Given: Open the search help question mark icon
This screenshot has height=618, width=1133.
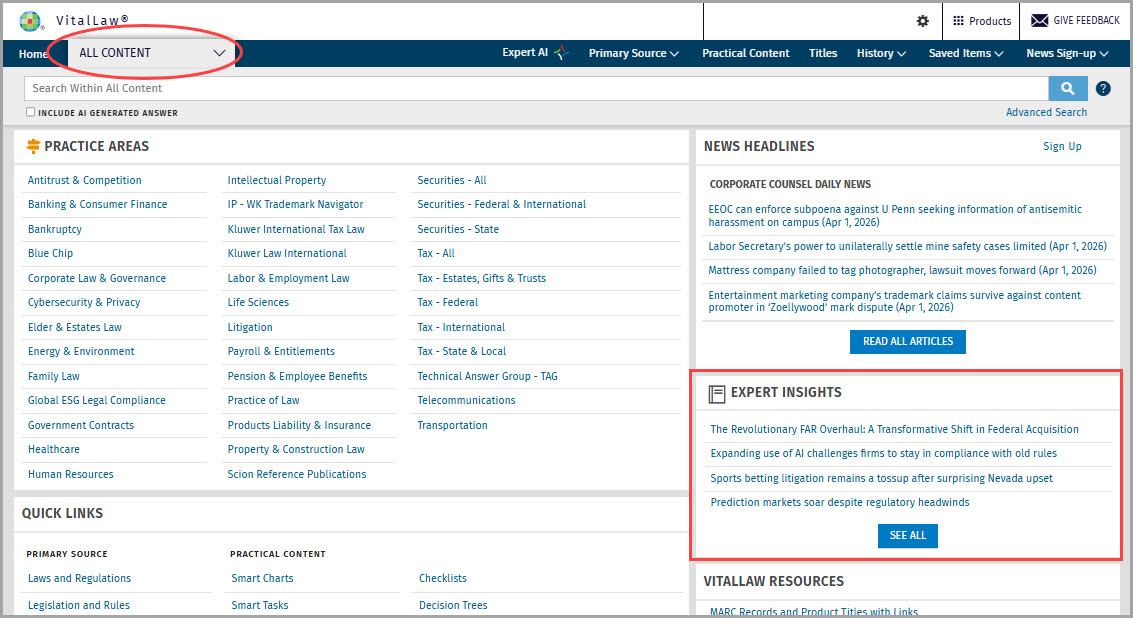Looking at the screenshot, I should pos(1103,88).
